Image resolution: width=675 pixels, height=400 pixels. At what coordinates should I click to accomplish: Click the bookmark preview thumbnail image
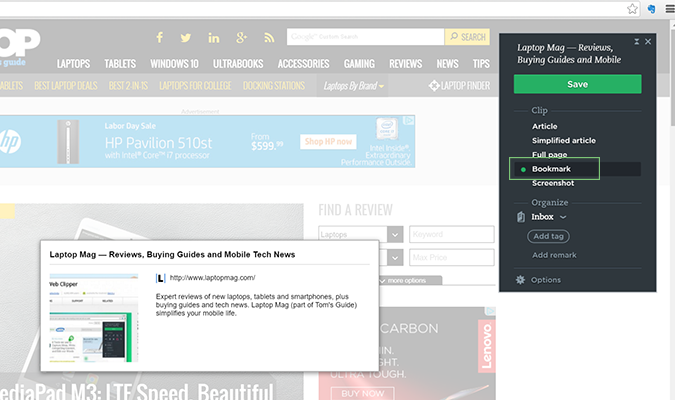(94, 318)
